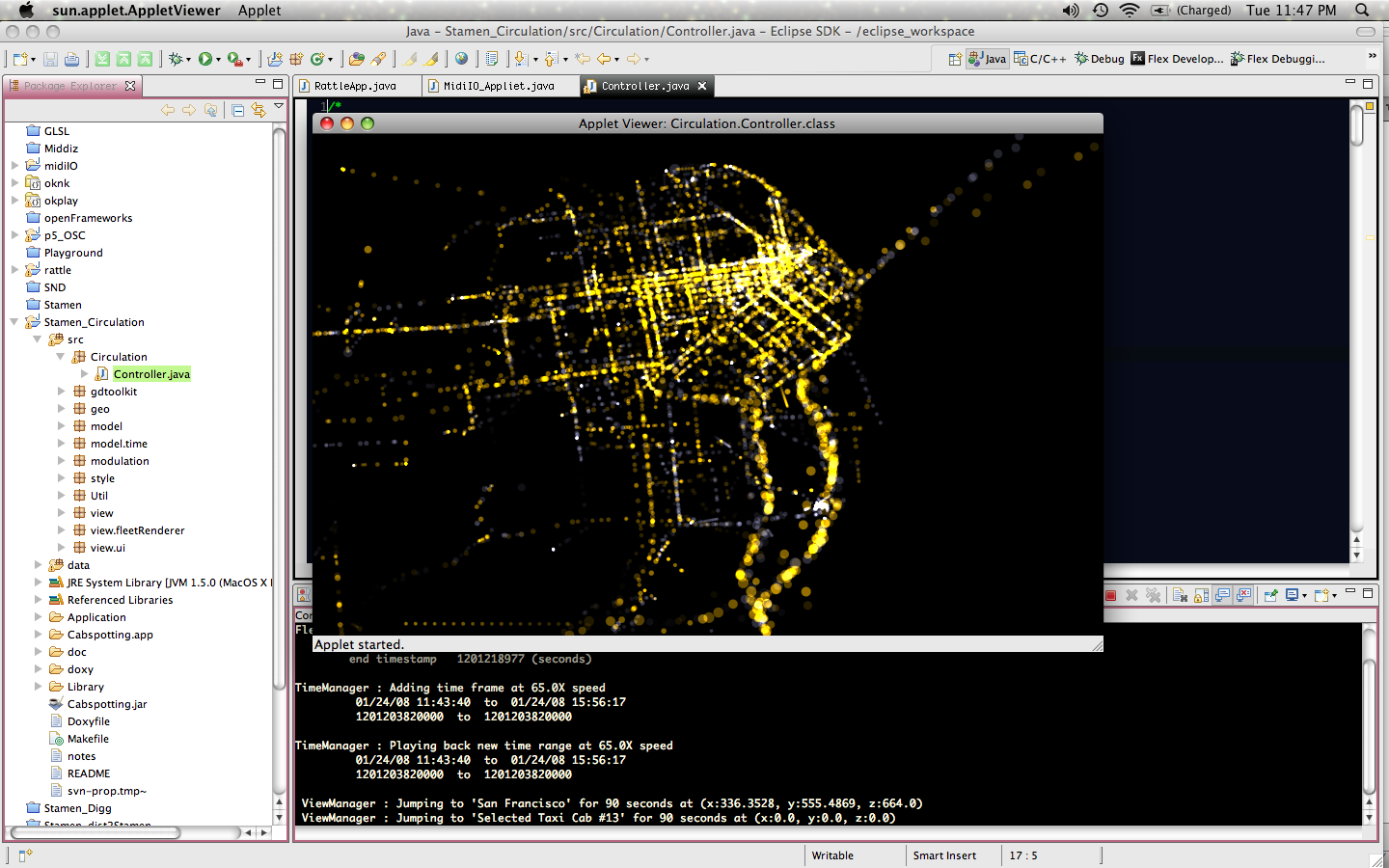
Task: Open Package Explorer view menu dropdown
Action: tap(279, 106)
